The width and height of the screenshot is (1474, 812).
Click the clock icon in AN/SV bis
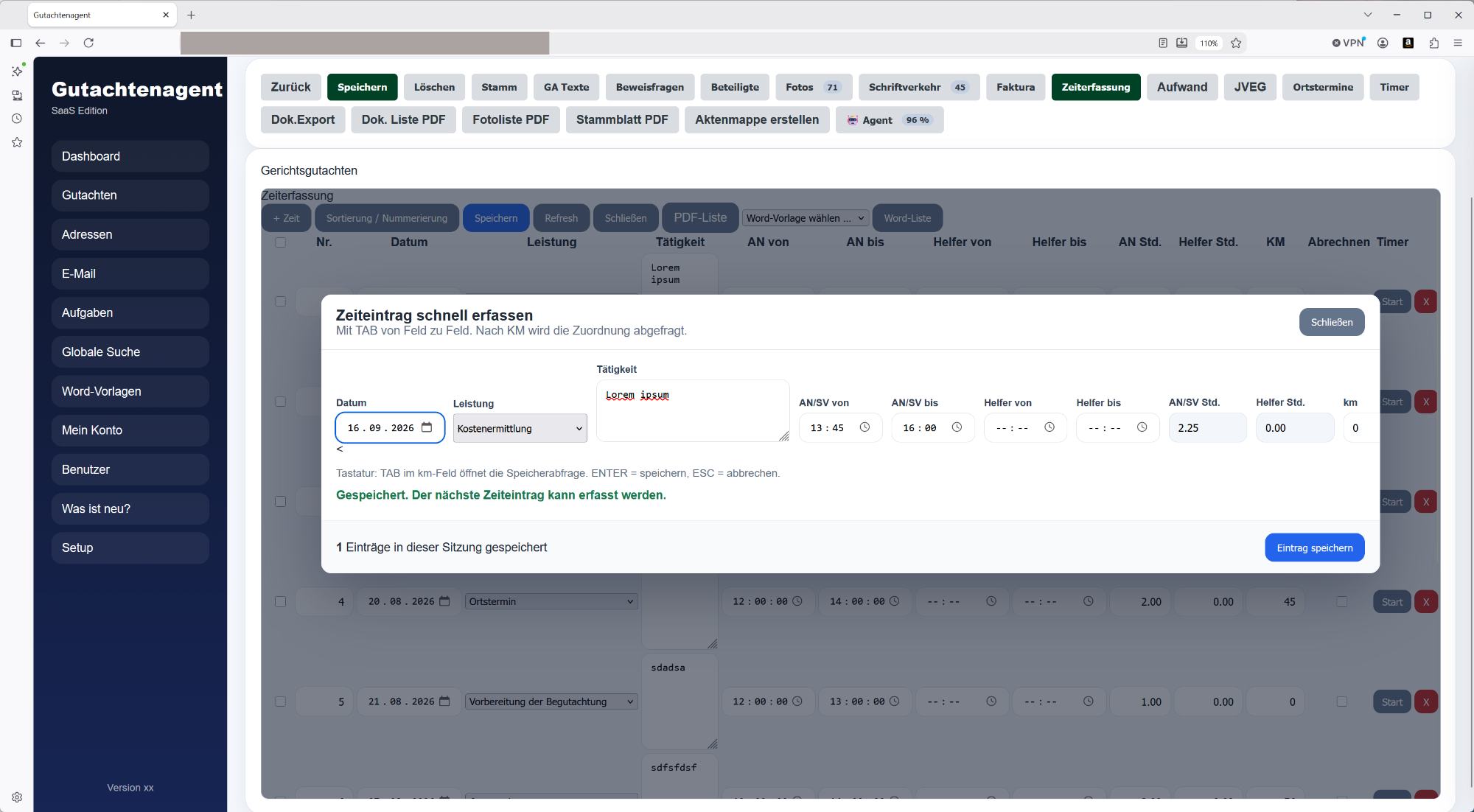point(957,427)
